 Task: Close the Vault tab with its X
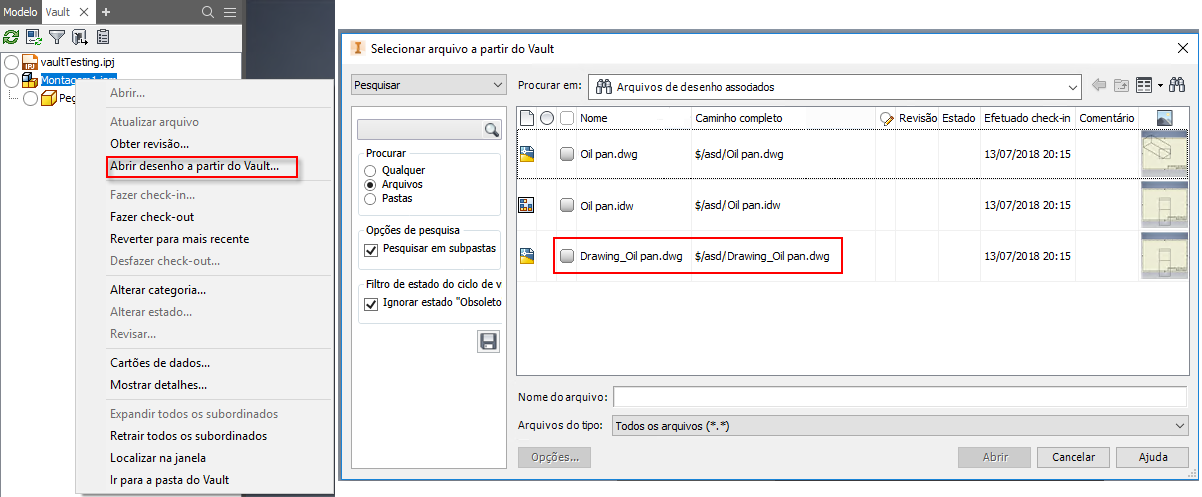pyautogui.click(x=84, y=12)
